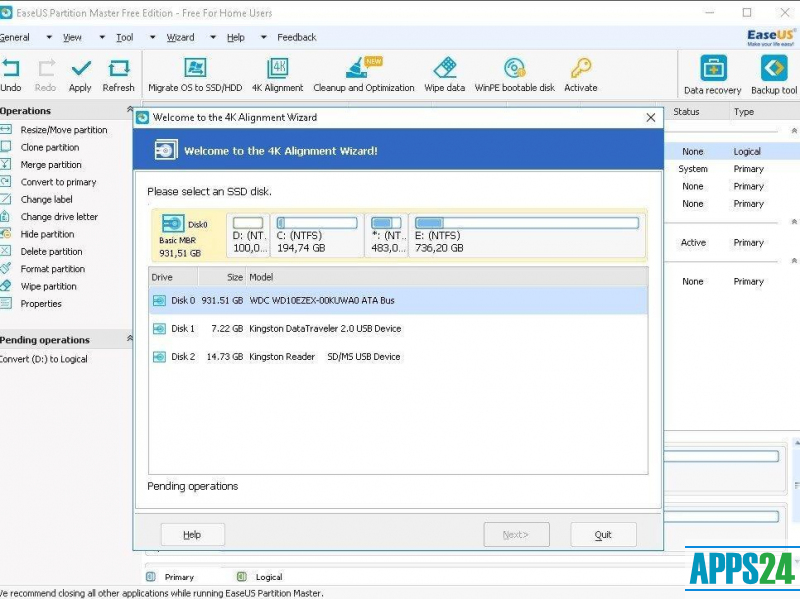Select Disk 1 Kingston DataTraveler row

pyautogui.click(x=398, y=329)
